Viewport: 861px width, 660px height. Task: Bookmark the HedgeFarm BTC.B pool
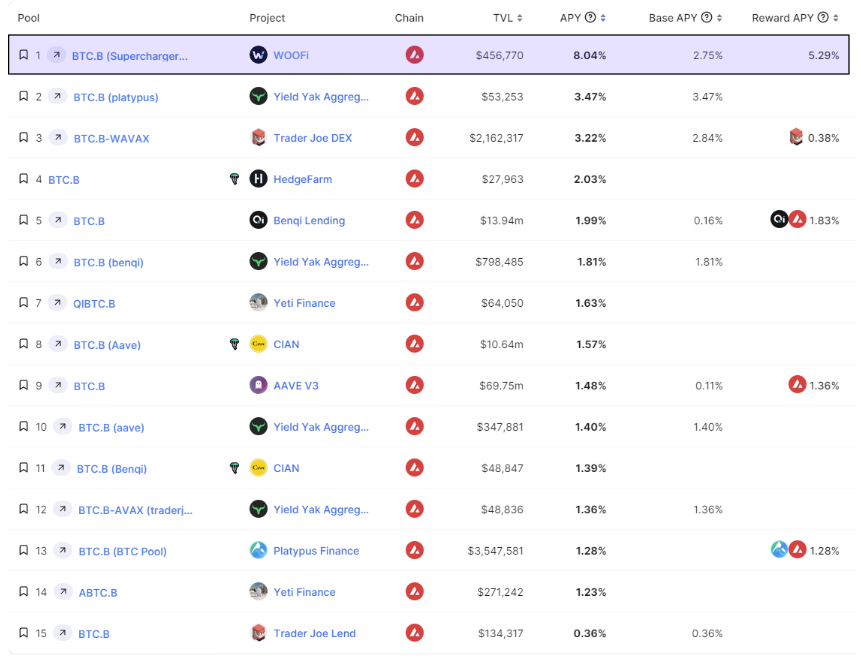(24, 179)
